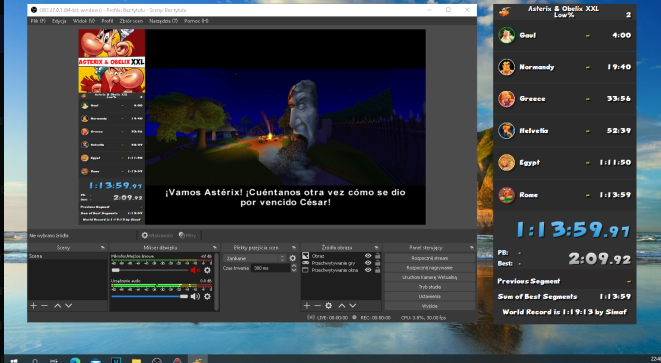Viewport: 661px width, 363px height.
Task: Open source properties gear in Źródła obrazu toolbar
Action: point(329,306)
